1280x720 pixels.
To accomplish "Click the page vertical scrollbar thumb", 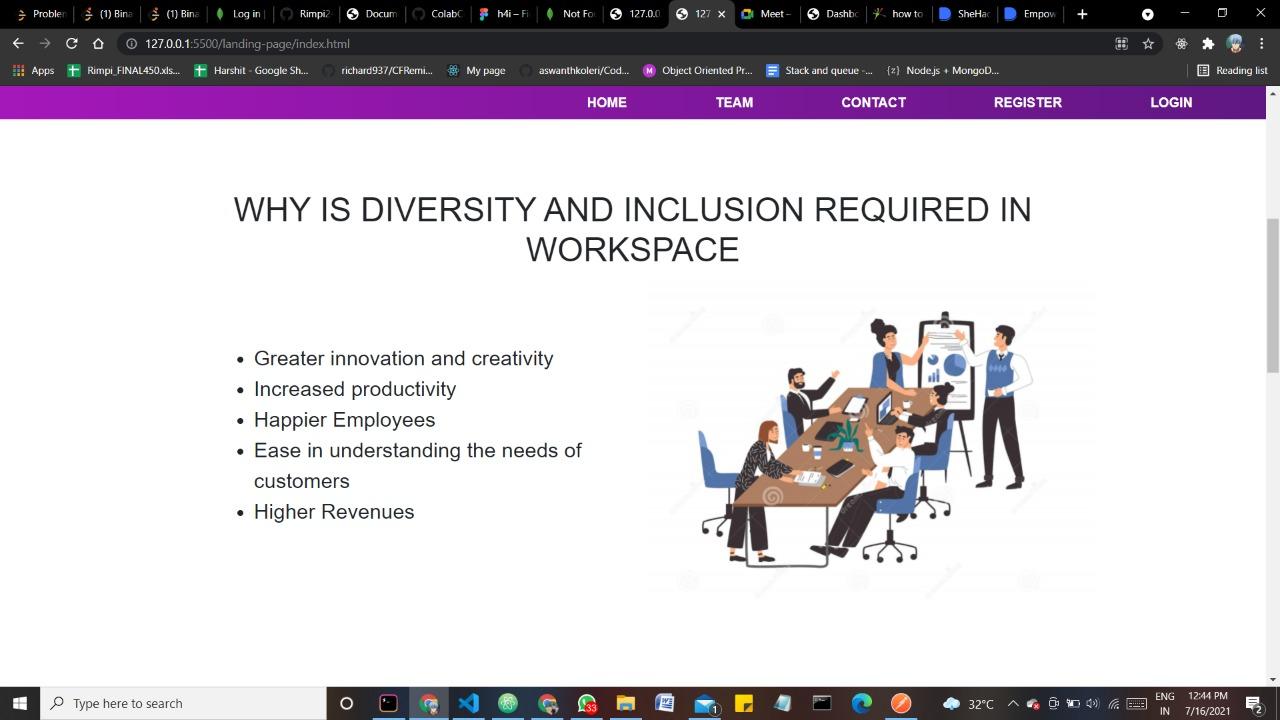I will click(1272, 295).
